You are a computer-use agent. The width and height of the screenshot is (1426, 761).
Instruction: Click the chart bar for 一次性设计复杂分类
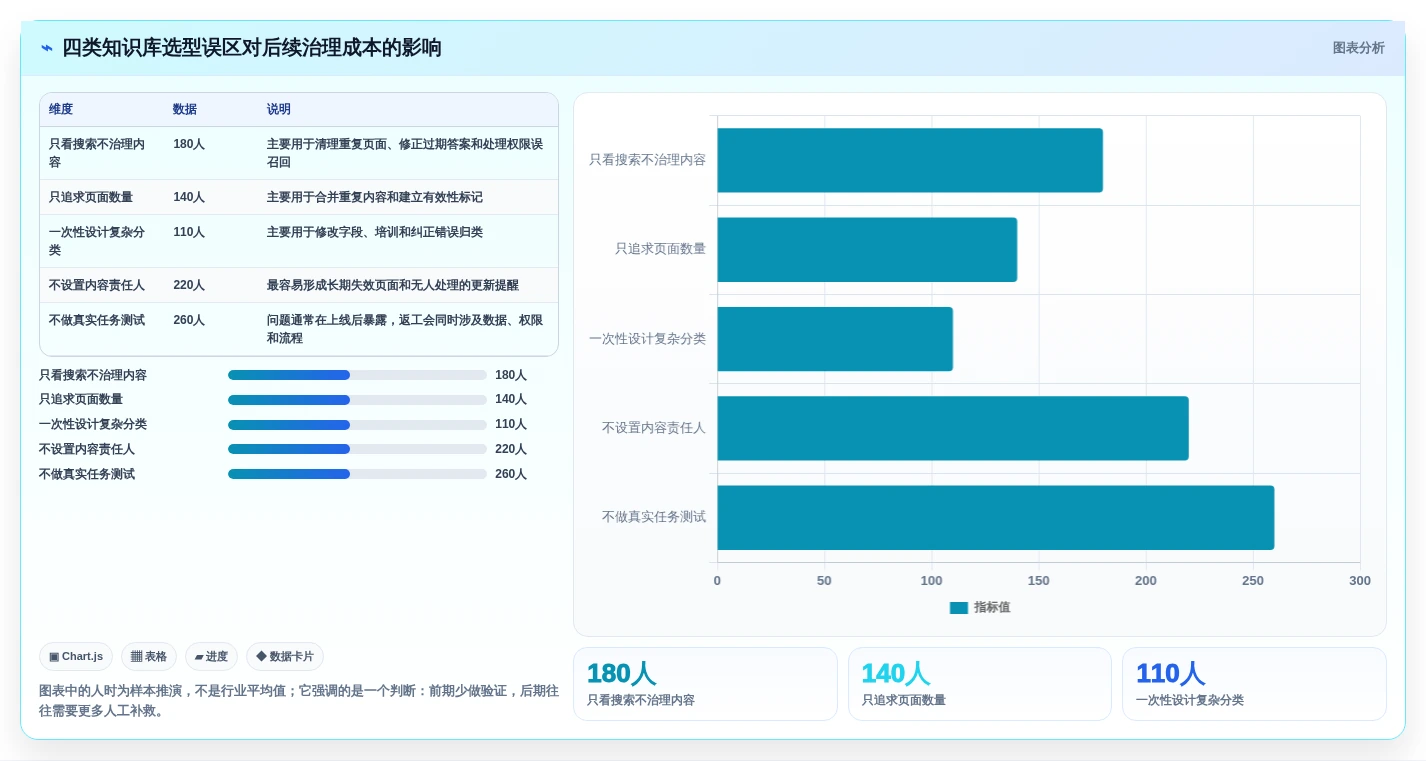click(x=835, y=339)
